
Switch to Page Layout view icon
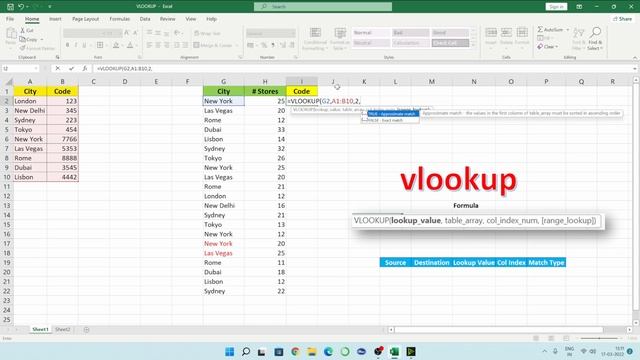pyautogui.click(x=551, y=338)
